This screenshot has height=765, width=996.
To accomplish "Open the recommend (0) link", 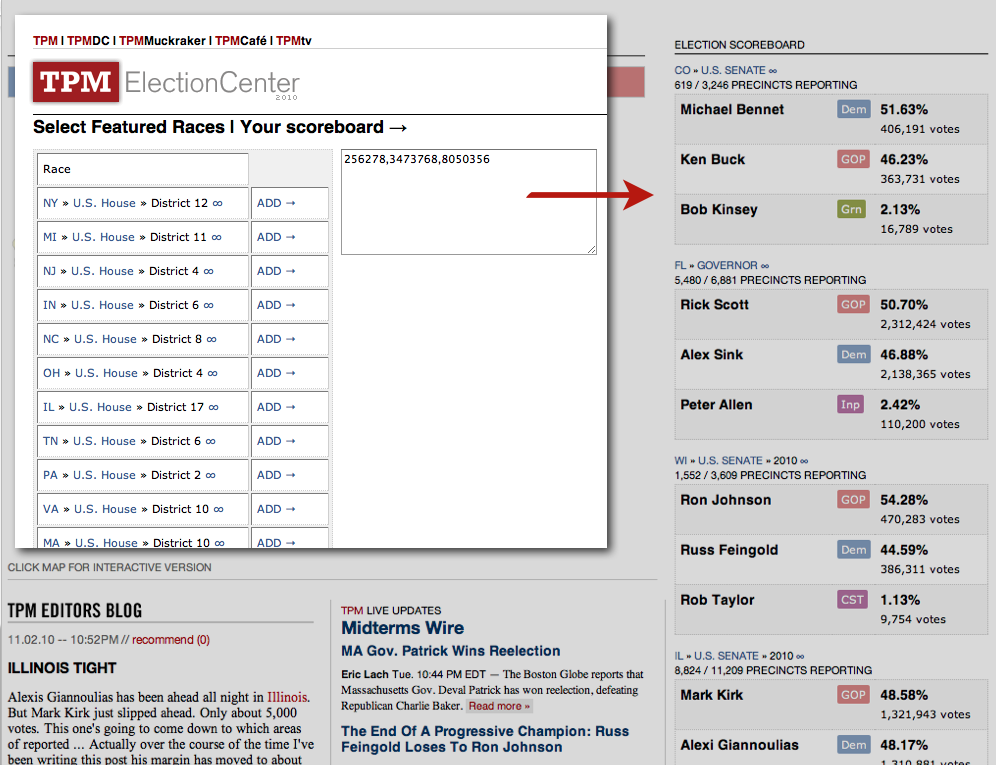I will click(171, 640).
